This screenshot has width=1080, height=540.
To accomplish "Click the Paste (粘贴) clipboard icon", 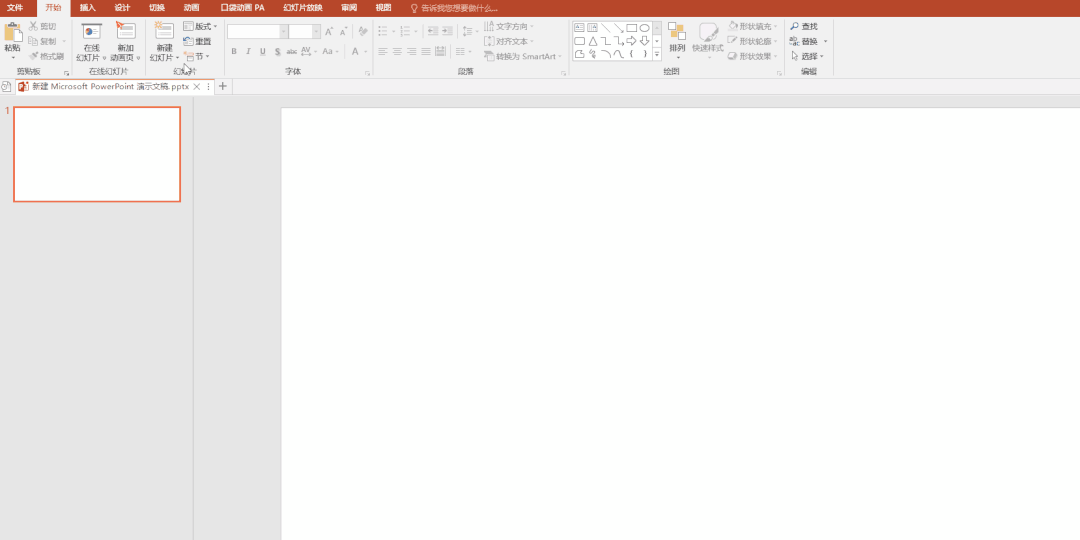I will (x=12, y=32).
